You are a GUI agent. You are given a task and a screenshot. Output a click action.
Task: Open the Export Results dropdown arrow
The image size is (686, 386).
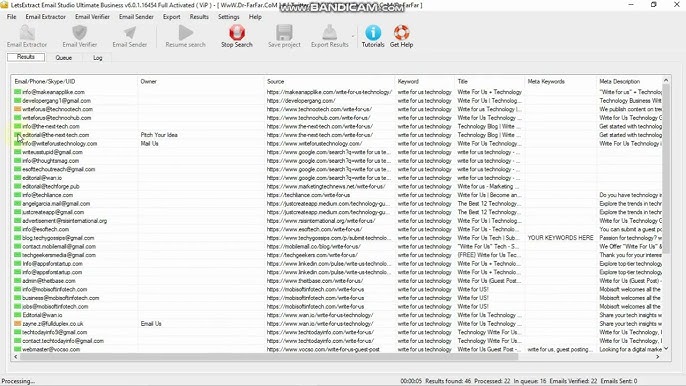pos(353,36)
